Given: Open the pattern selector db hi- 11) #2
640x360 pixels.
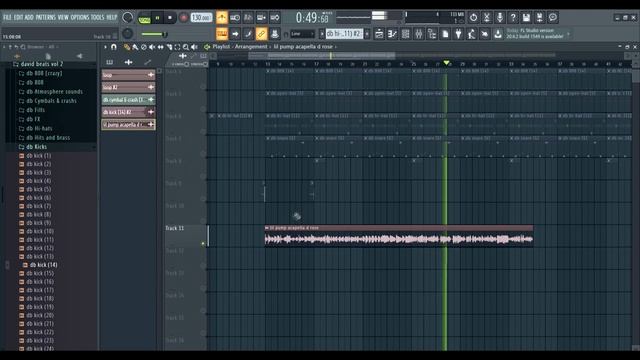Looking at the screenshot, I should (344, 33).
